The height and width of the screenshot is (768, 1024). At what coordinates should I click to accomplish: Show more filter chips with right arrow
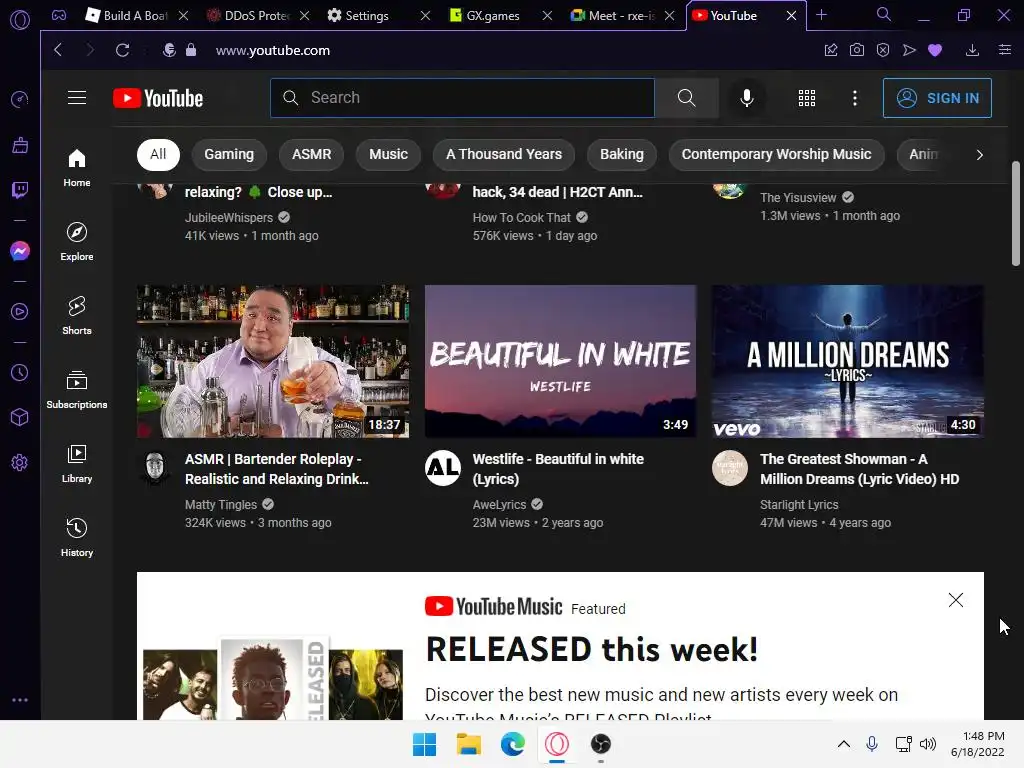979,155
